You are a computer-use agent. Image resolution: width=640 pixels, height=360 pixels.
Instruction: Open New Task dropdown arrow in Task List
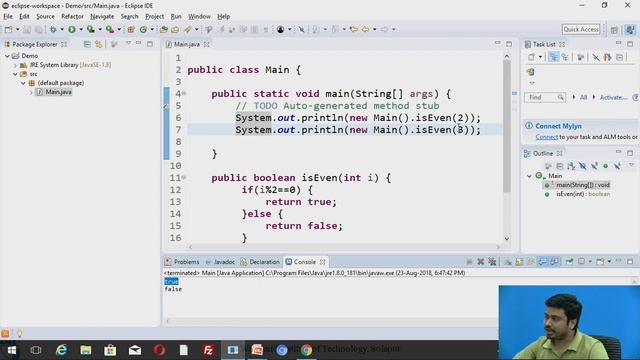(x=540, y=57)
